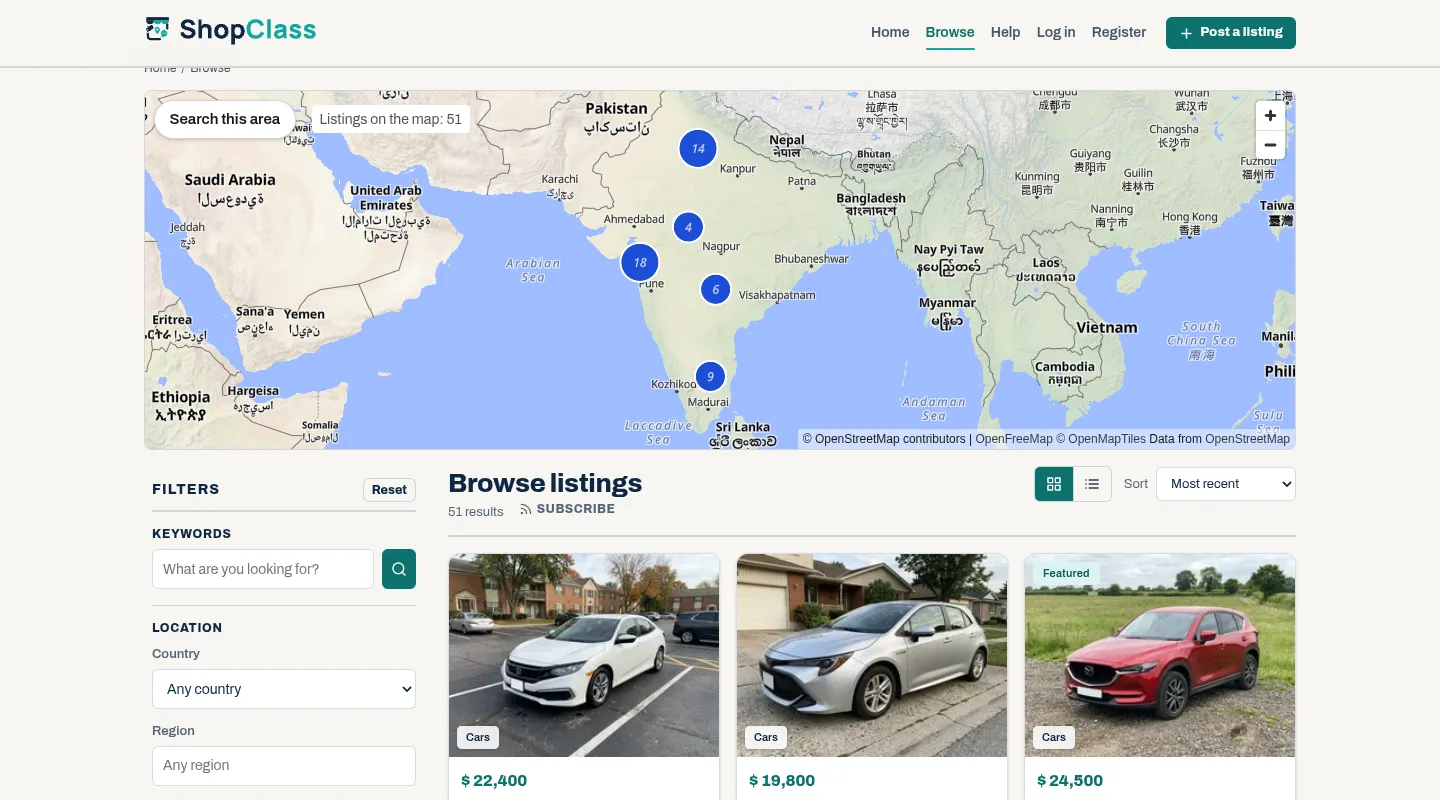This screenshot has width=1440, height=800.
Task: Click the price $ 19,800
Action: (x=782, y=781)
